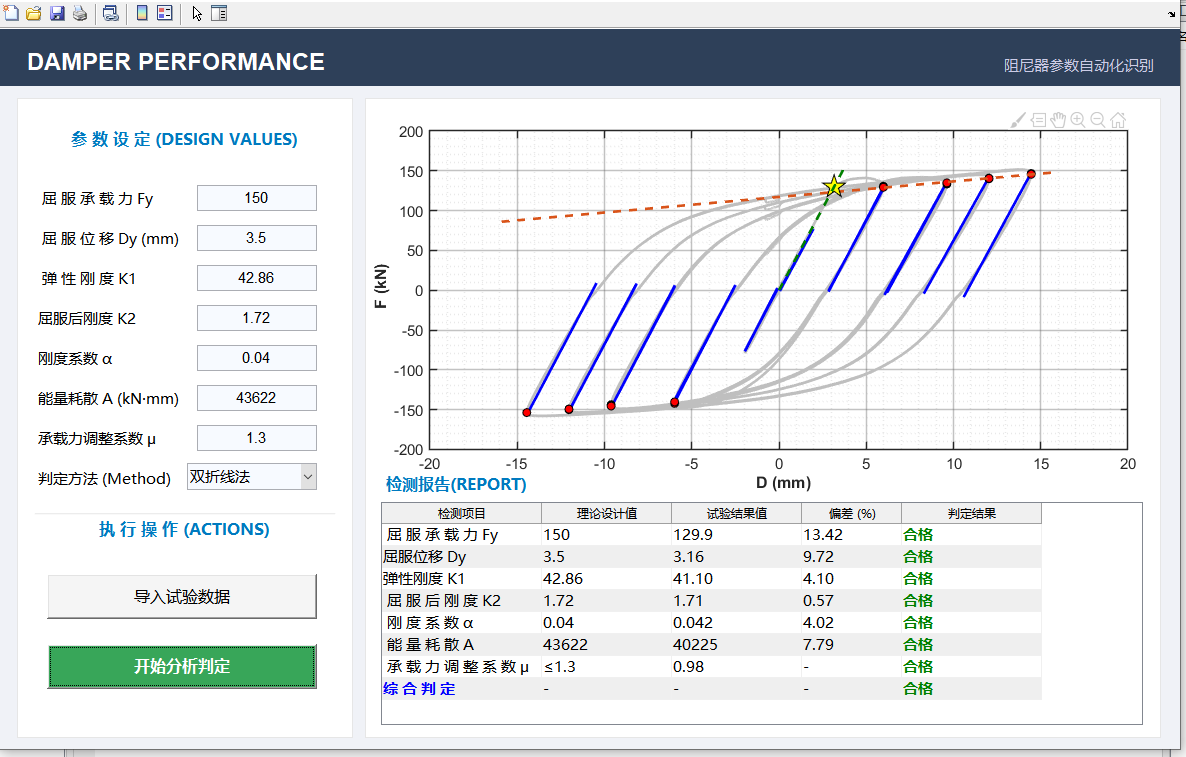1186x757 pixels.
Task: Select deviation cell 7.79
Action: (x=852, y=644)
